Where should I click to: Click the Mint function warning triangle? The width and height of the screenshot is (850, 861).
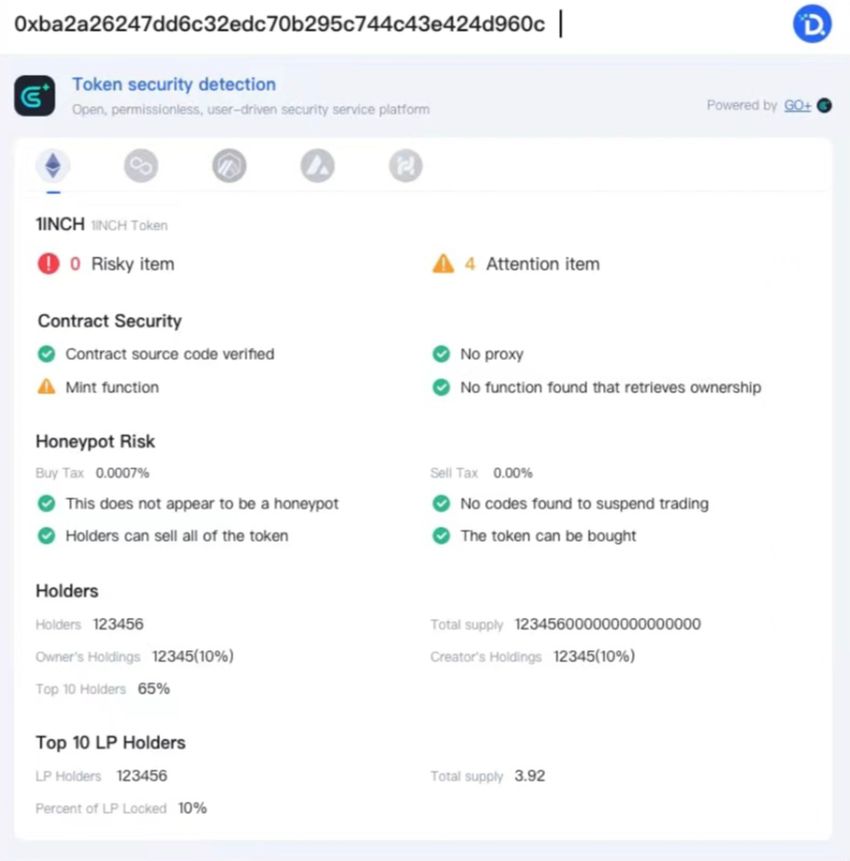47,387
